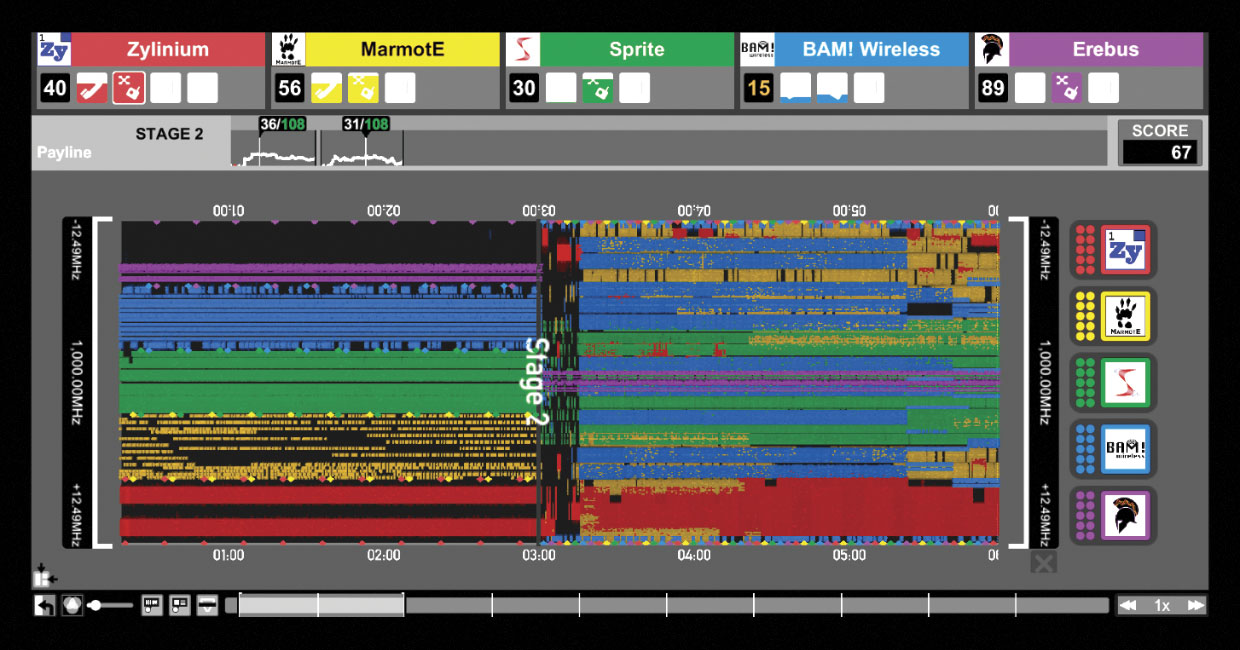1240x650 pixels.
Task: Toggle Erebus team filter in side panel
Action: coord(1113,516)
